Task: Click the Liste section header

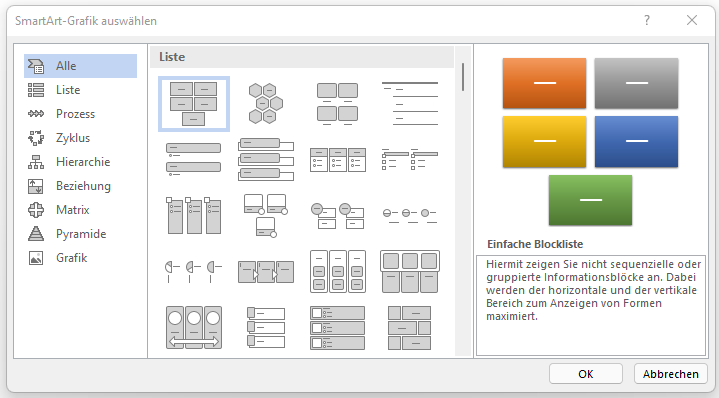Action: pyautogui.click(x=302, y=57)
